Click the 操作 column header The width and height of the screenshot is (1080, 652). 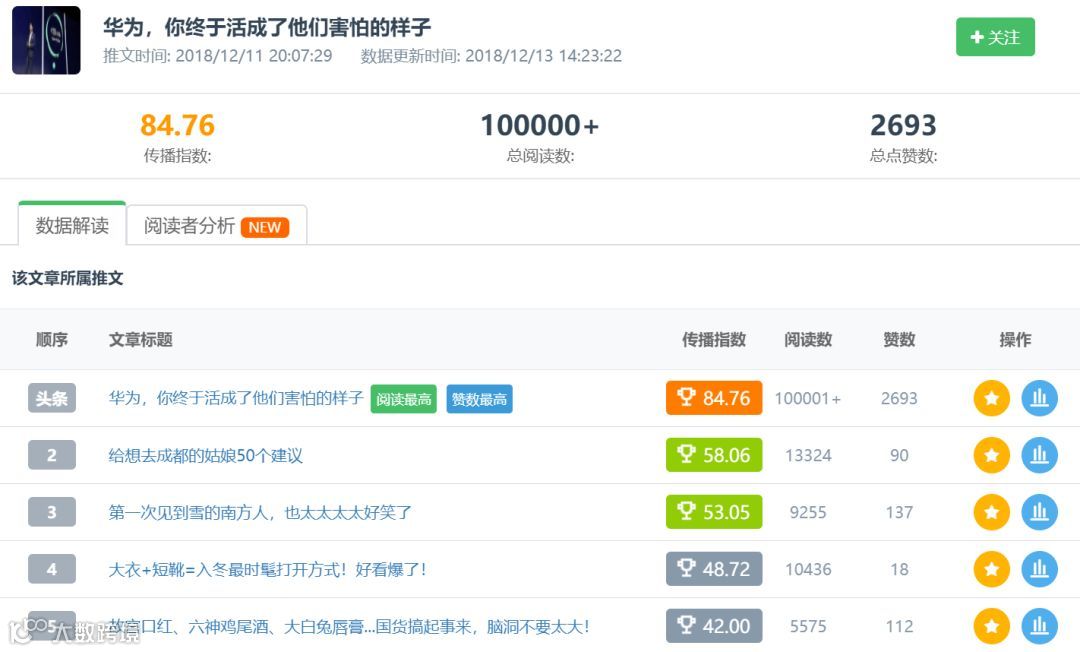click(1015, 339)
